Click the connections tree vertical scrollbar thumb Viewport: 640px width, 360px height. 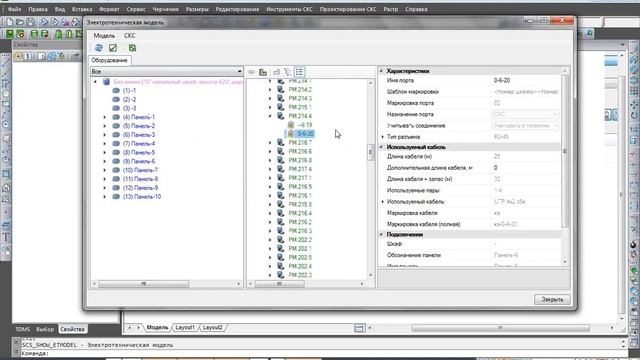pos(370,152)
